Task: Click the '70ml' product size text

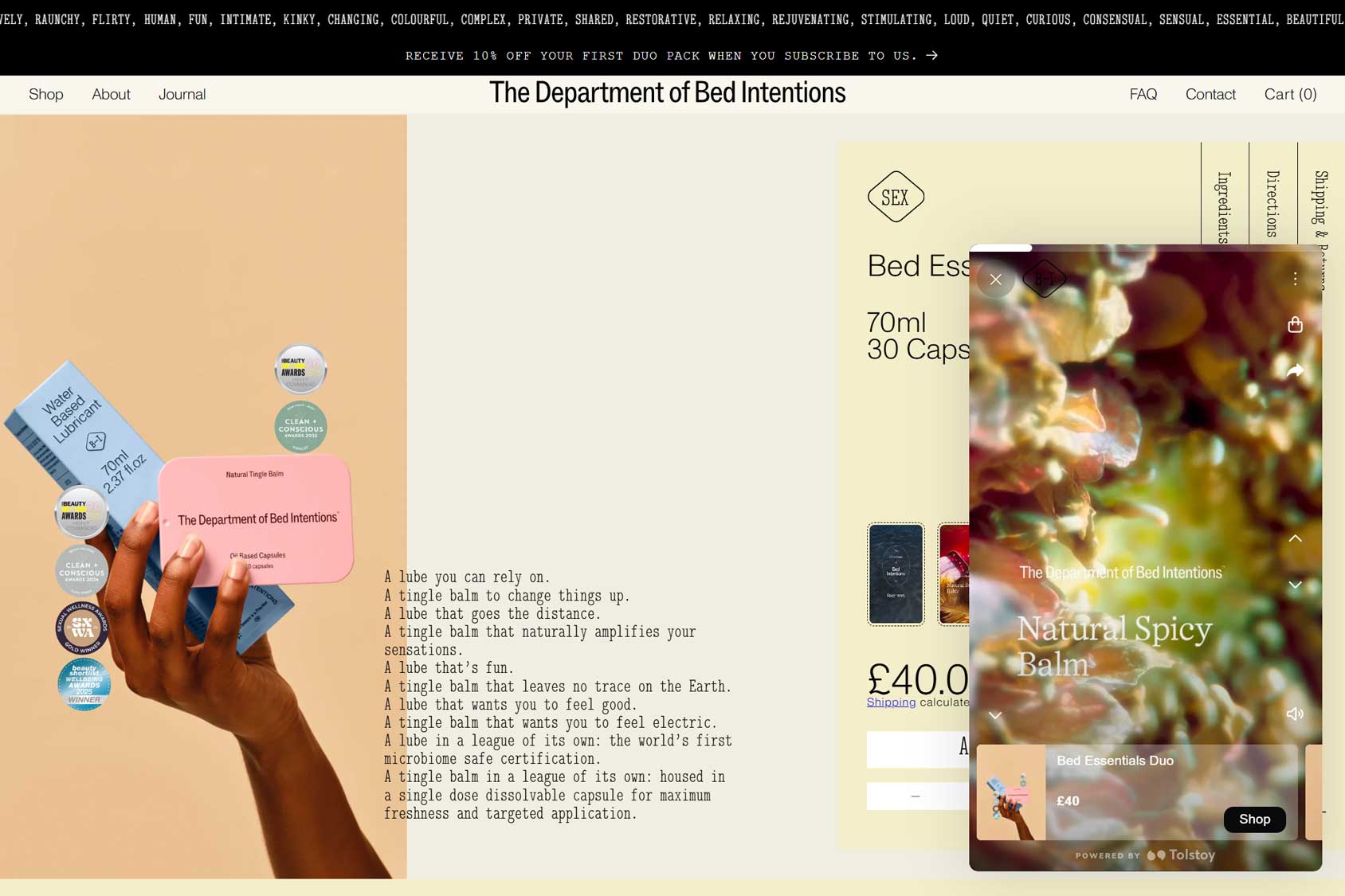Action: [896, 323]
